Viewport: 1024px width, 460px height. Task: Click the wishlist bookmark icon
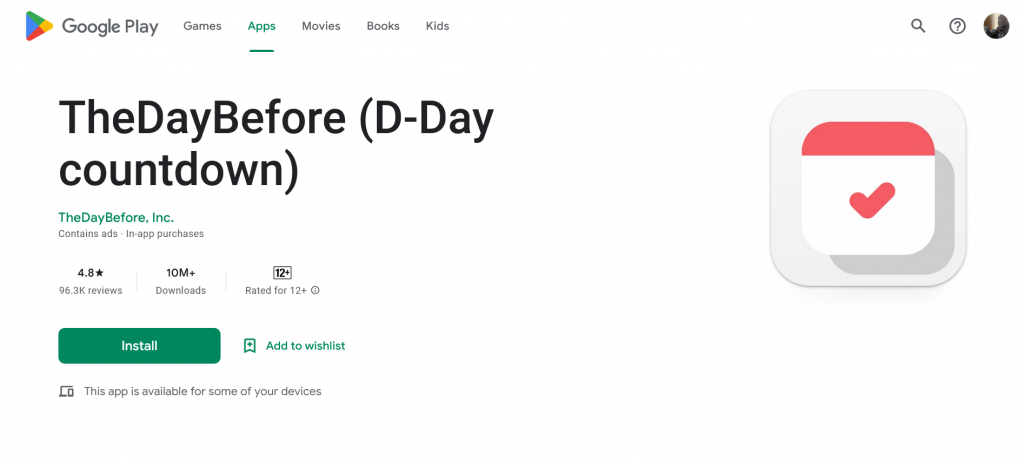pyautogui.click(x=249, y=346)
